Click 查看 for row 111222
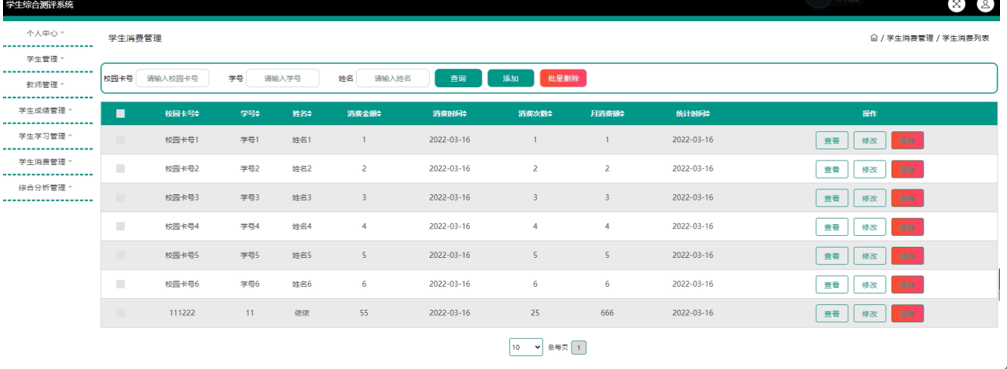Viewport: 1007px width, 369px height. tap(832, 313)
